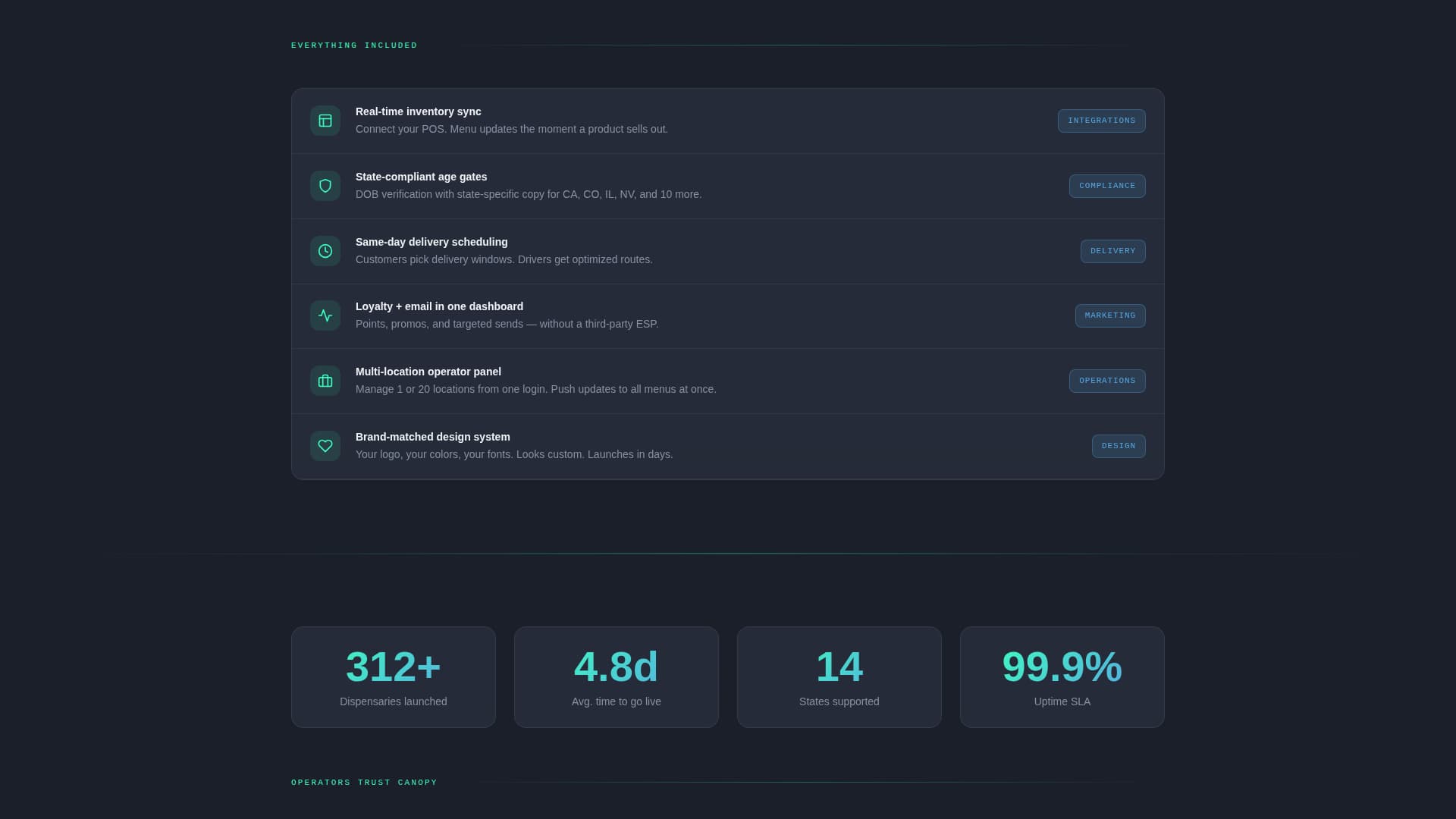Select the shield icon beside State-compliant age gates

coord(325,186)
